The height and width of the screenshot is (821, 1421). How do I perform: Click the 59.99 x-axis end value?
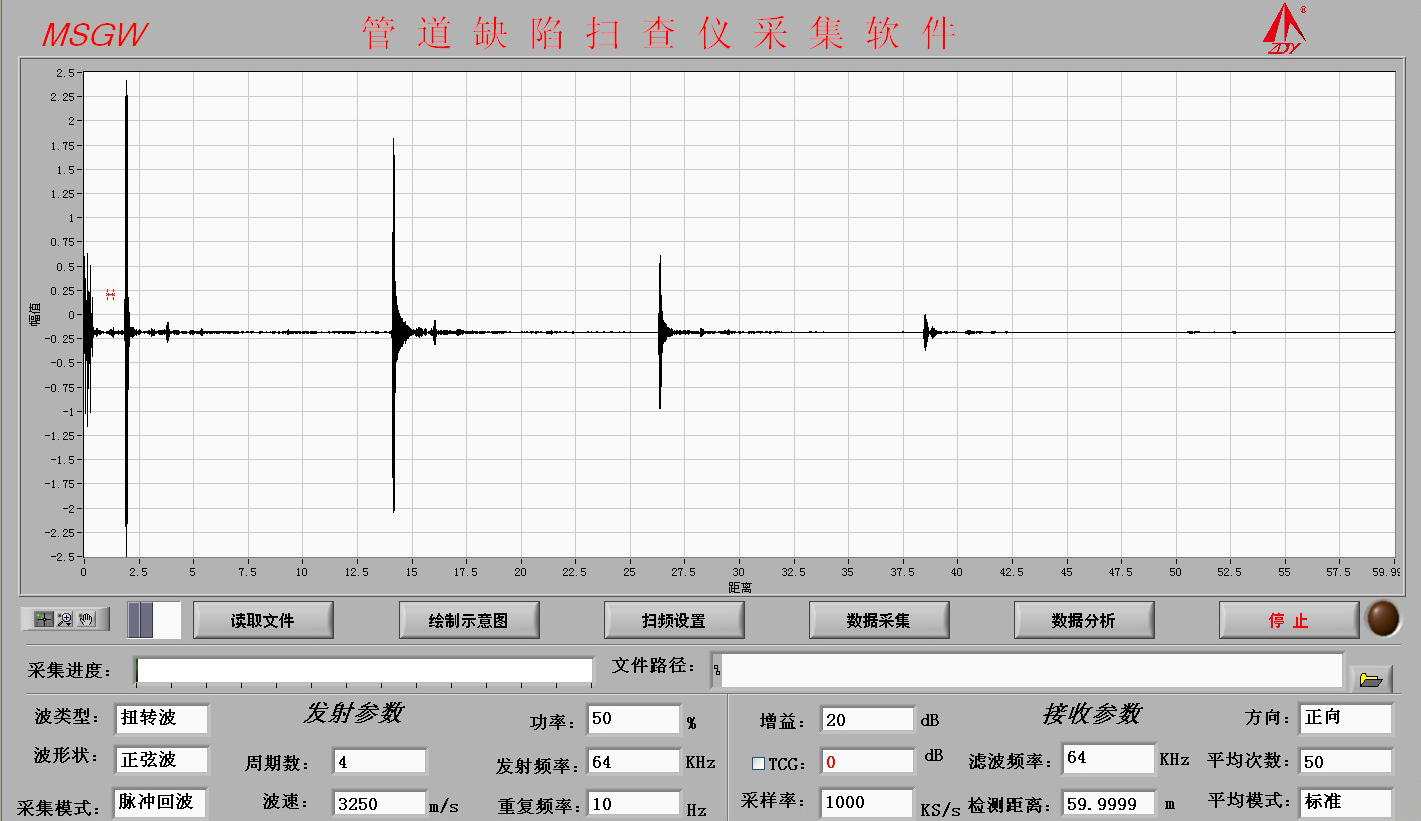point(1385,572)
